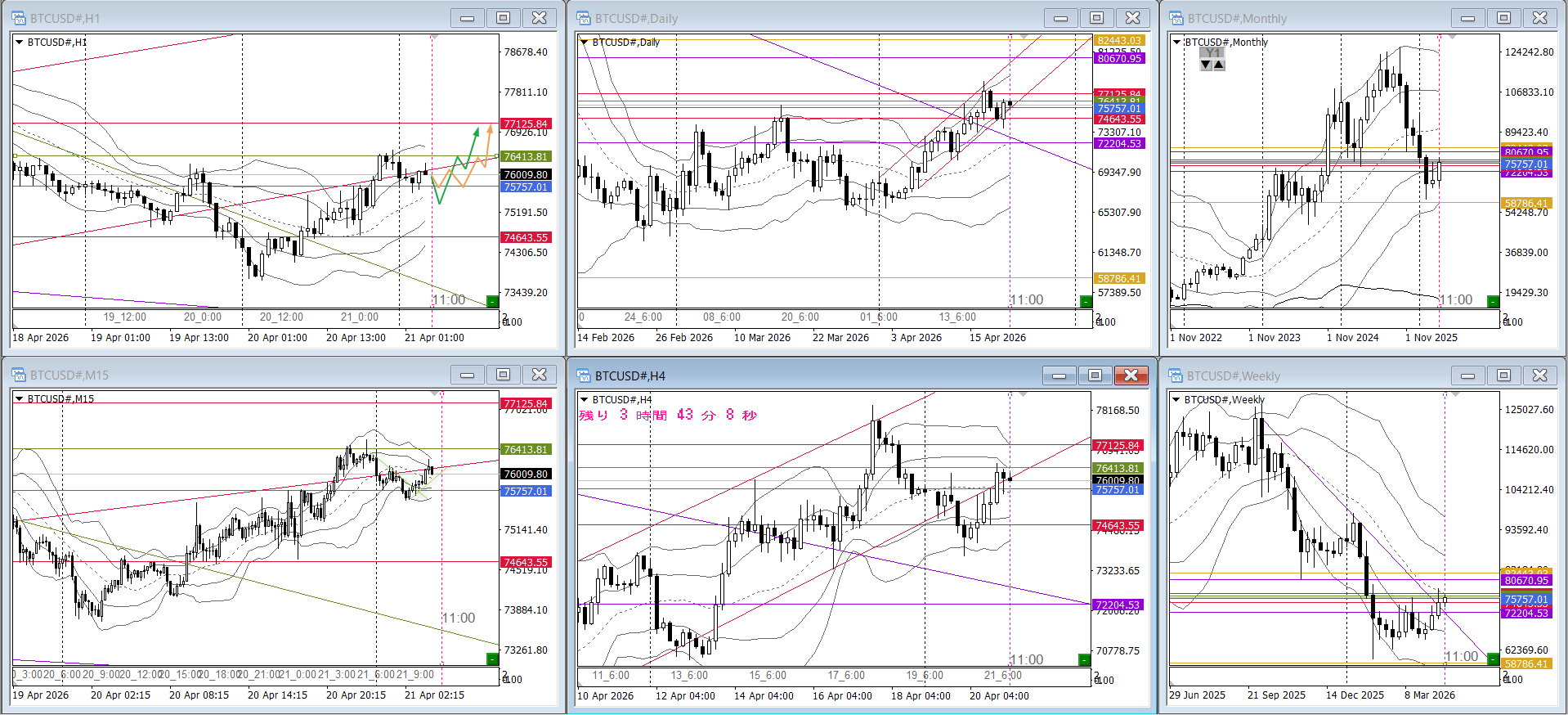Click the gray chart-shift triangle in H4 chart
This screenshot has height=715, width=1568.
1024,395
